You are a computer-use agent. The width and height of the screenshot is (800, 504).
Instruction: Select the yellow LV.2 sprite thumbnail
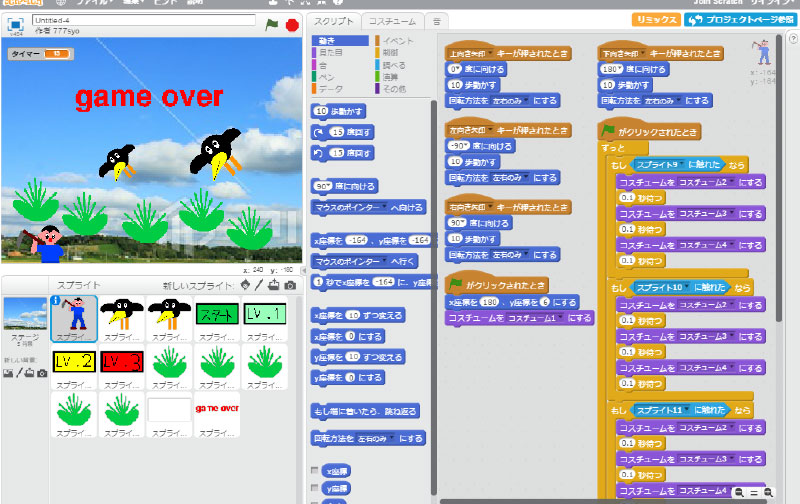[74, 367]
